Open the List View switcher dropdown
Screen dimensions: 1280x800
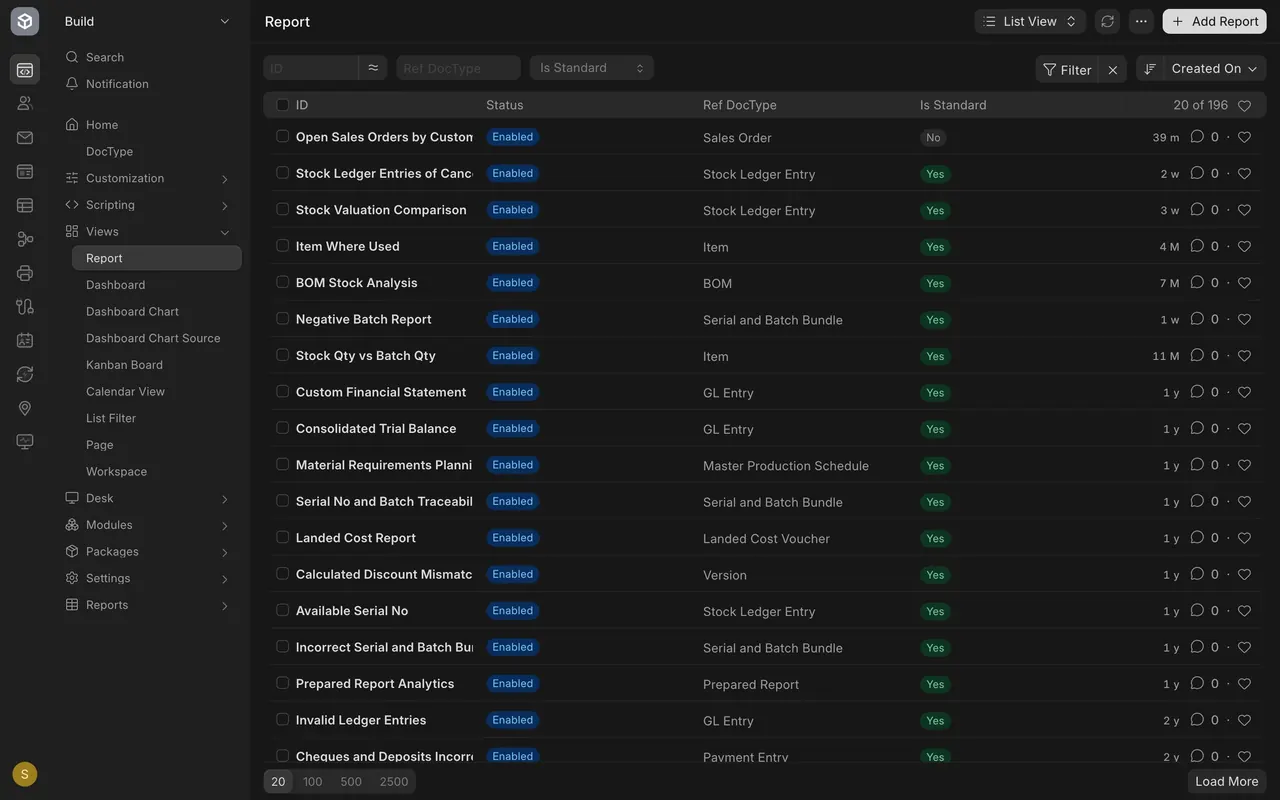(1030, 21)
